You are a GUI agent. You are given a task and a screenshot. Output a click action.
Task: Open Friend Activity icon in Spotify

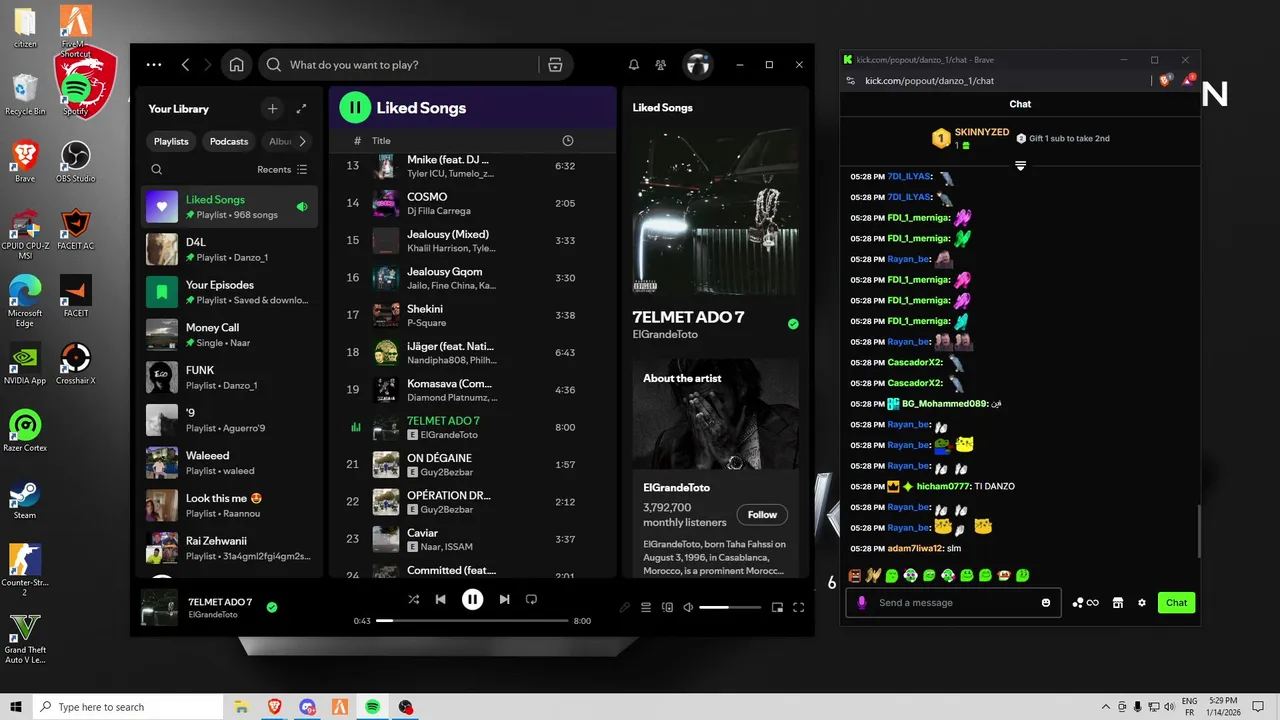pos(661,65)
